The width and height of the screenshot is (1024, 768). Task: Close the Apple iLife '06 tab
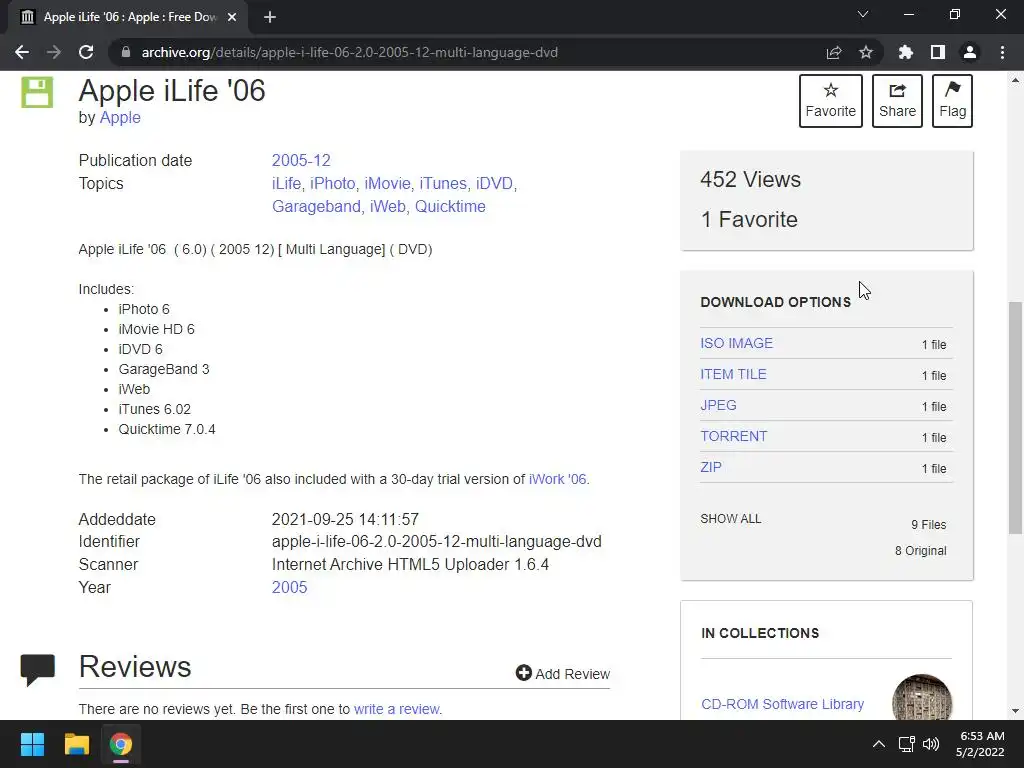232,17
